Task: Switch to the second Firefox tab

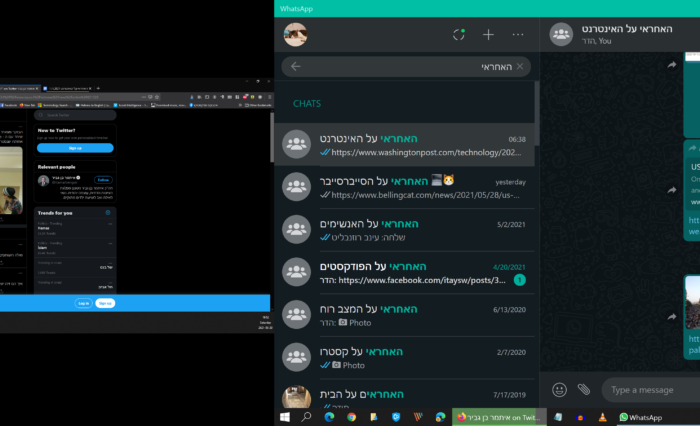Action: point(67,88)
